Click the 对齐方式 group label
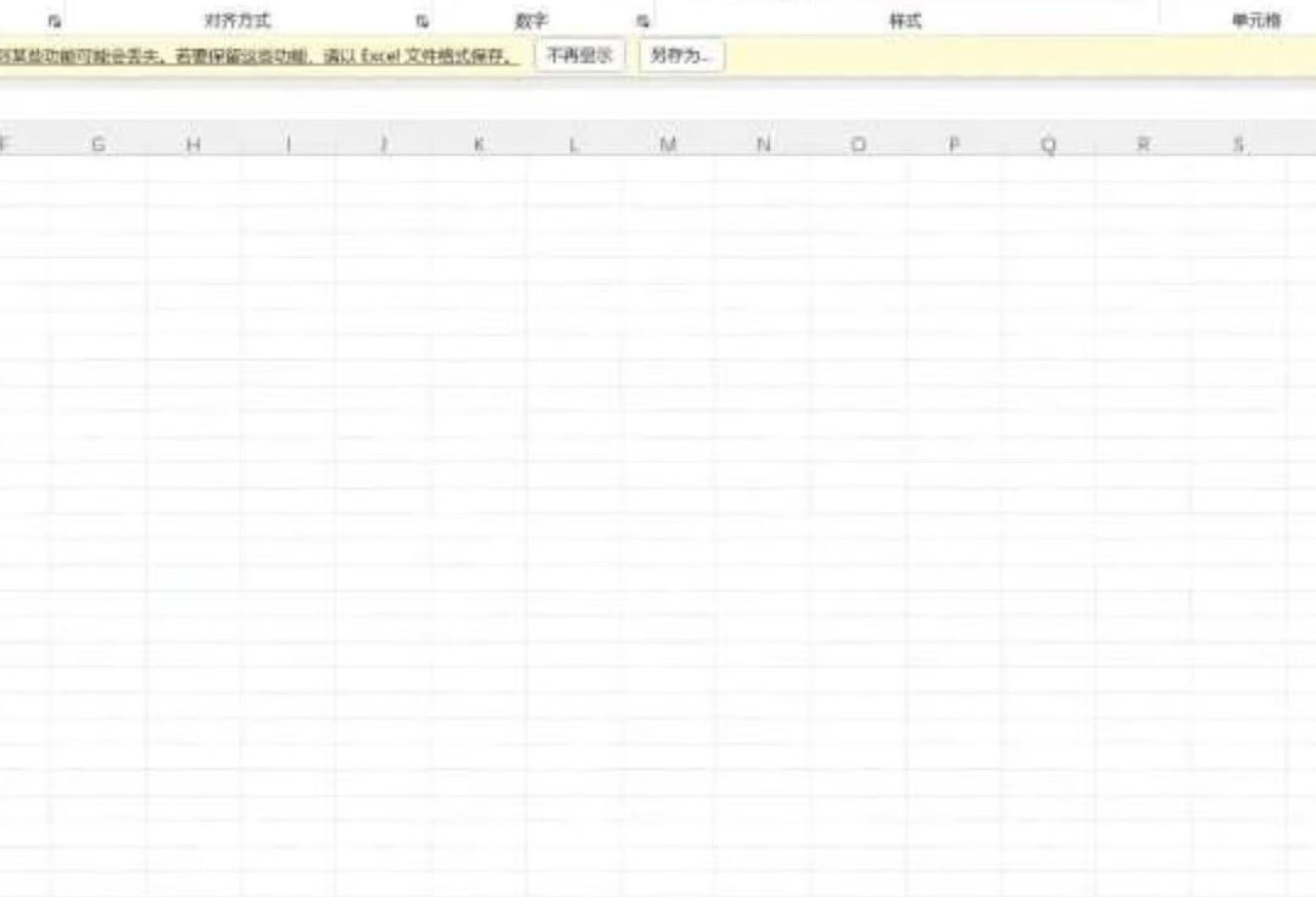This screenshot has height=897, width=1316. pyautogui.click(x=237, y=21)
